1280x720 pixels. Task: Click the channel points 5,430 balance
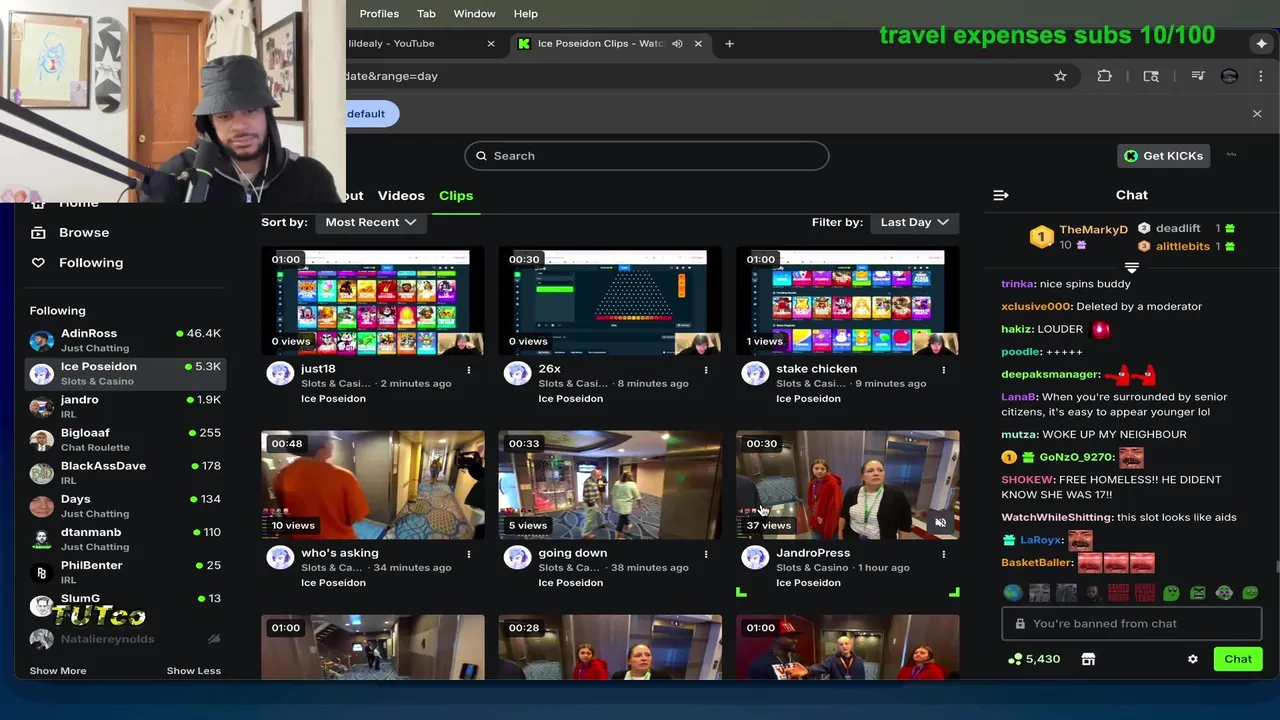click(x=1033, y=659)
